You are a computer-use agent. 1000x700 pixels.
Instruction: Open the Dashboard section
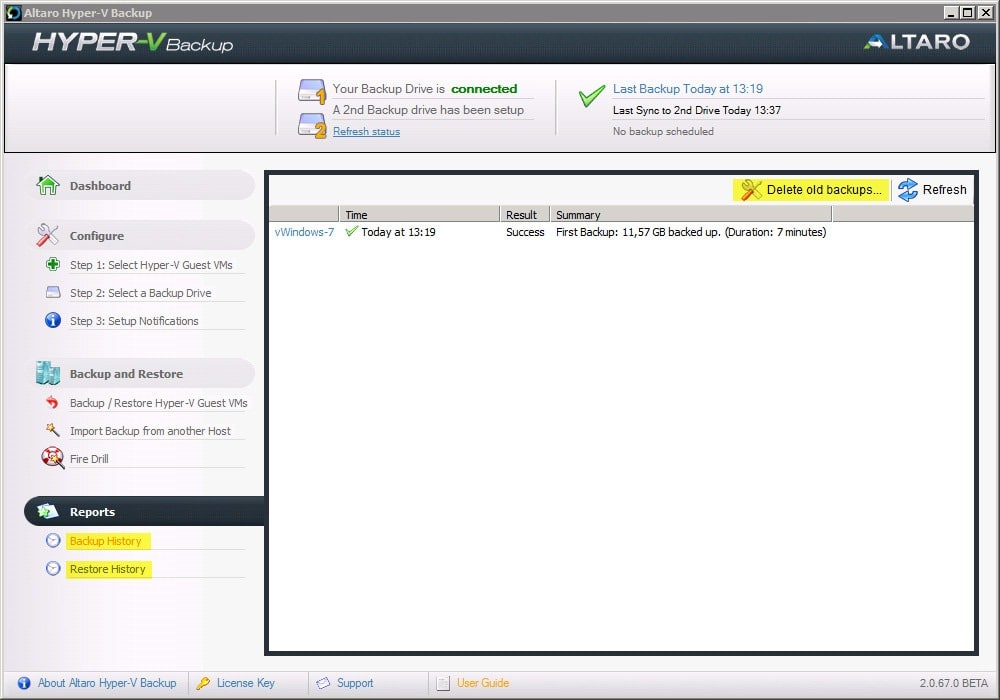100,186
